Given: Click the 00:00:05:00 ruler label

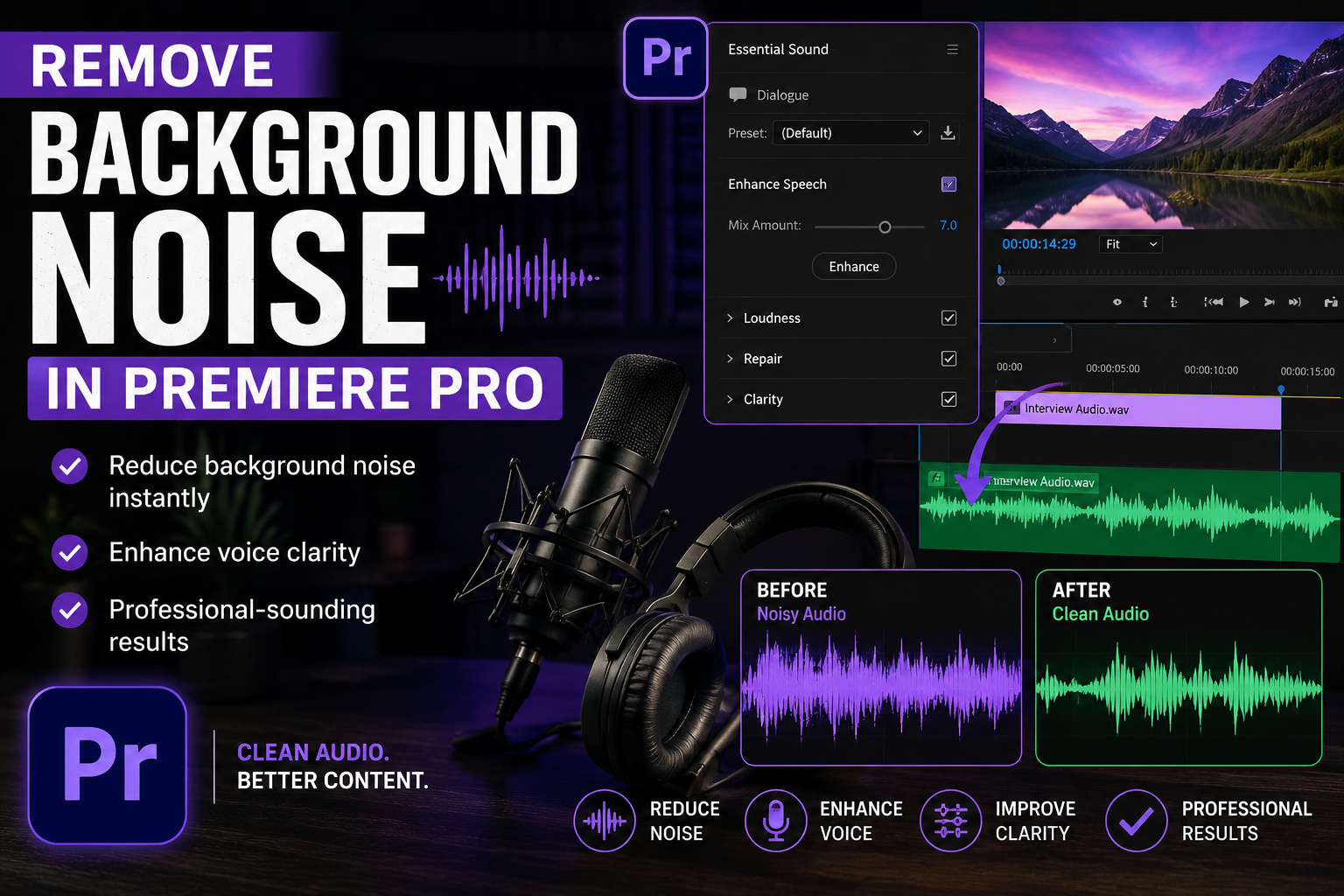Looking at the screenshot, I should [1113, 368].
